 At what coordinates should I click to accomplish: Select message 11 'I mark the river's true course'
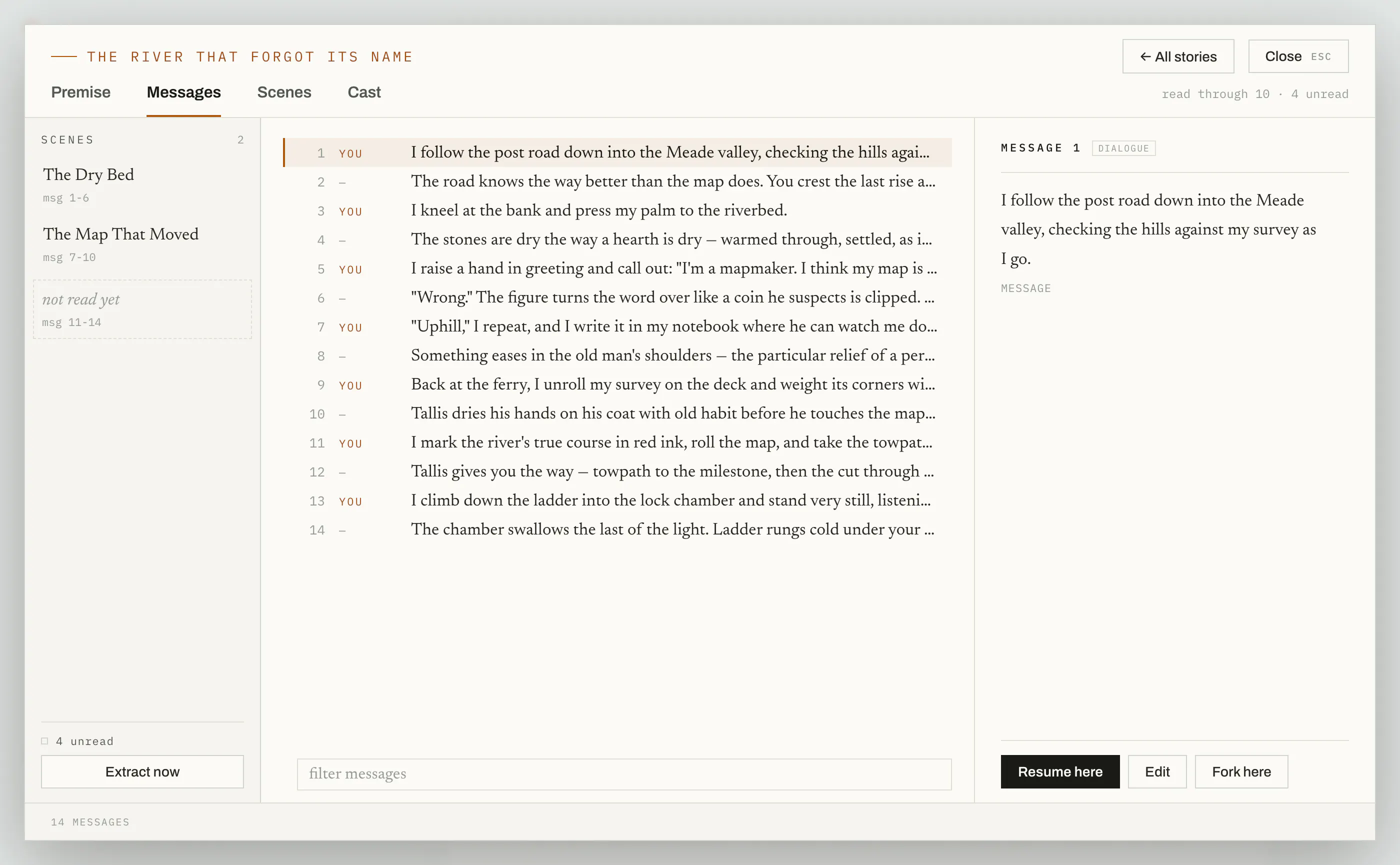pos(618,443)
